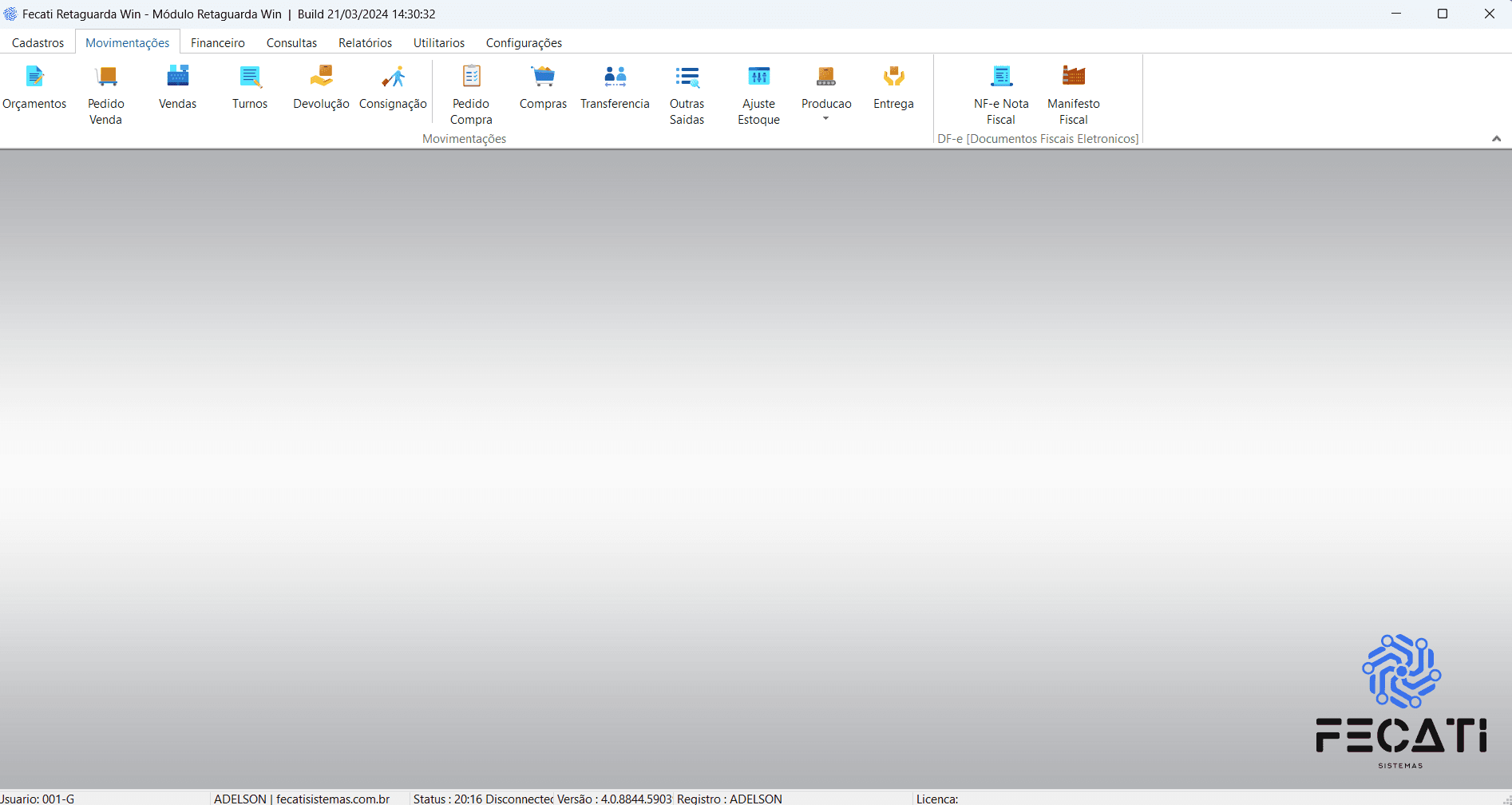The width and height of the screenshot is (1512, 805).
Task: Click the Compras shopping cart
Action: [x=543, y=77]
